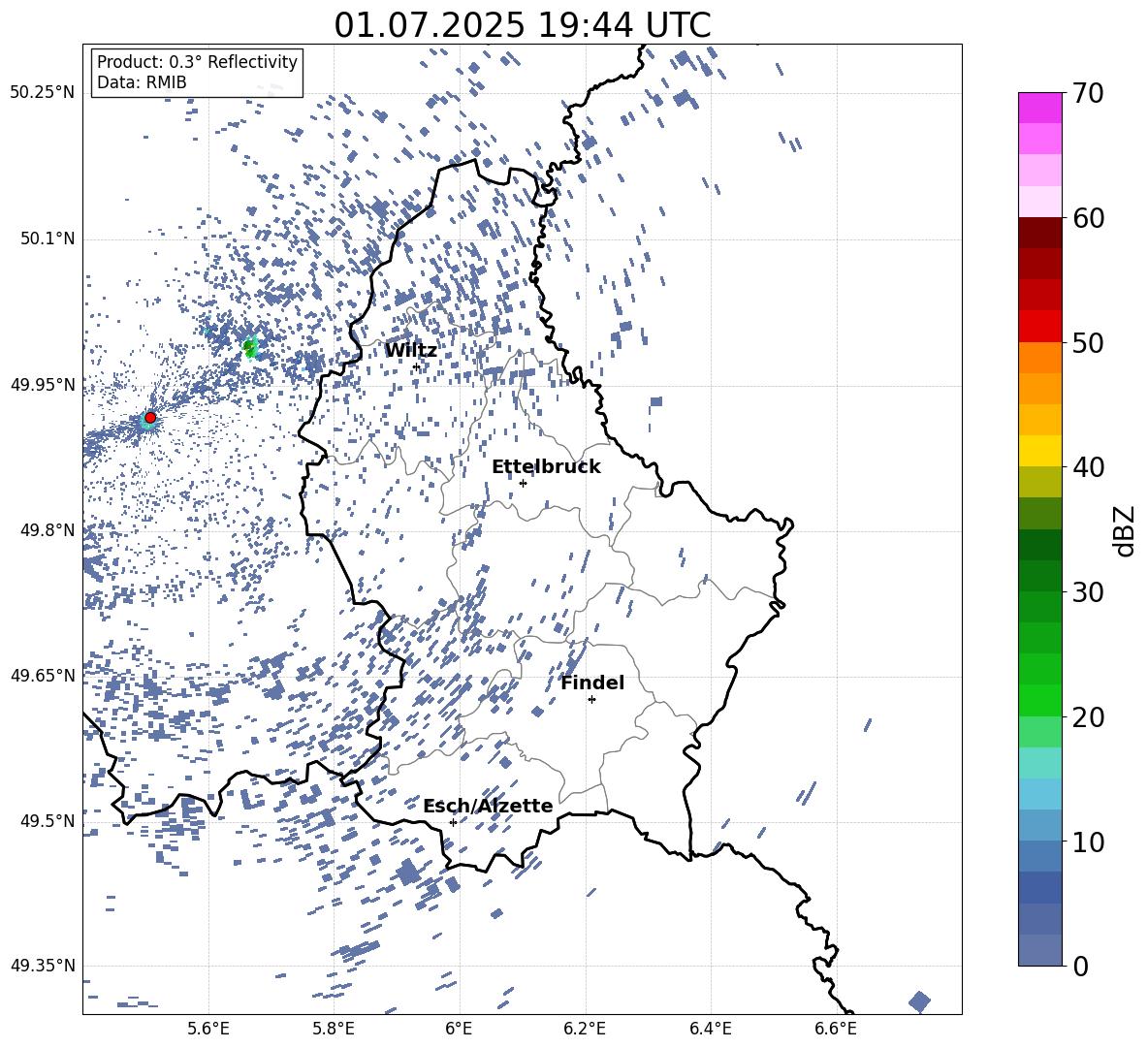Click the magenta top swatch of colorbar
The image size is (1148, 1048).
tap(1040, 108)
